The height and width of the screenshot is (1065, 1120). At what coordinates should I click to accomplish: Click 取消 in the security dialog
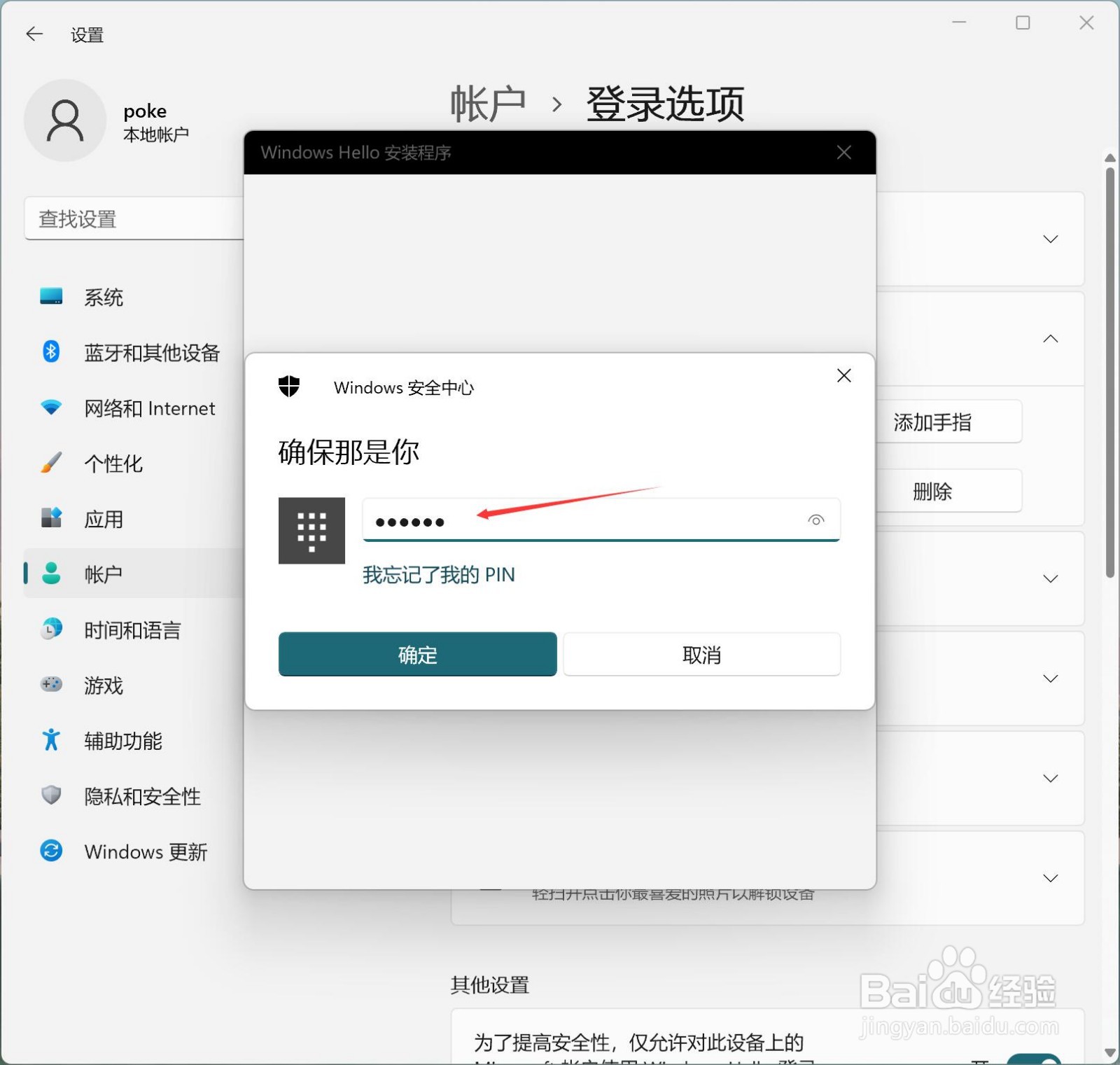coord(702,654)
